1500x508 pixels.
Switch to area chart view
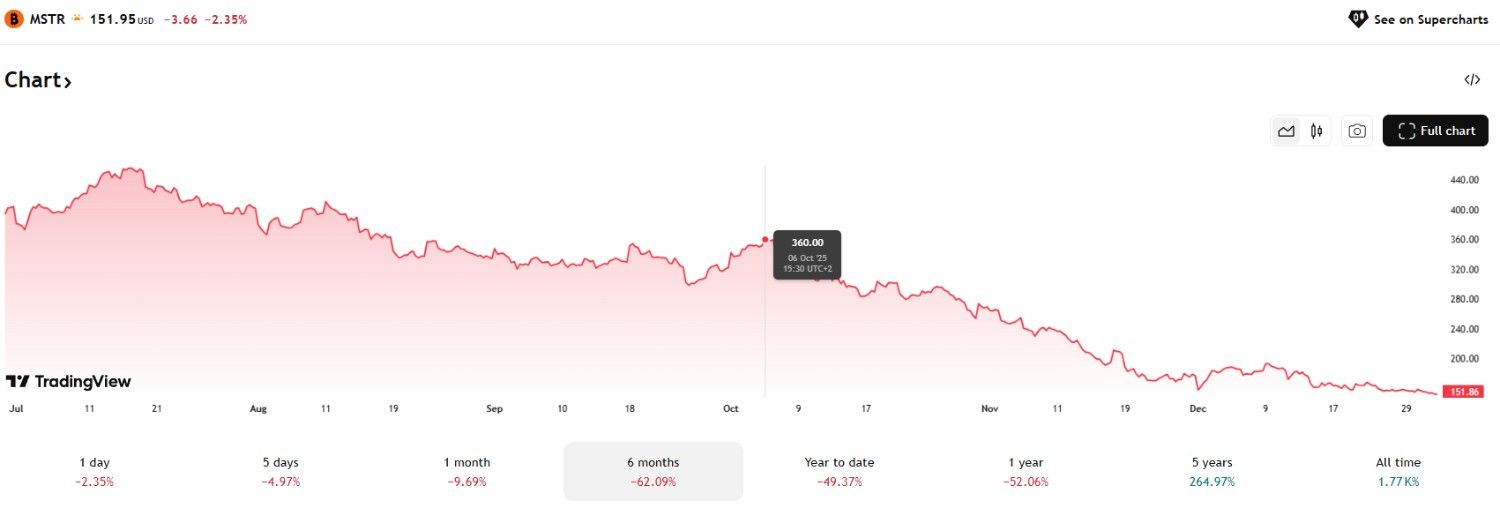coord(1286,131)
